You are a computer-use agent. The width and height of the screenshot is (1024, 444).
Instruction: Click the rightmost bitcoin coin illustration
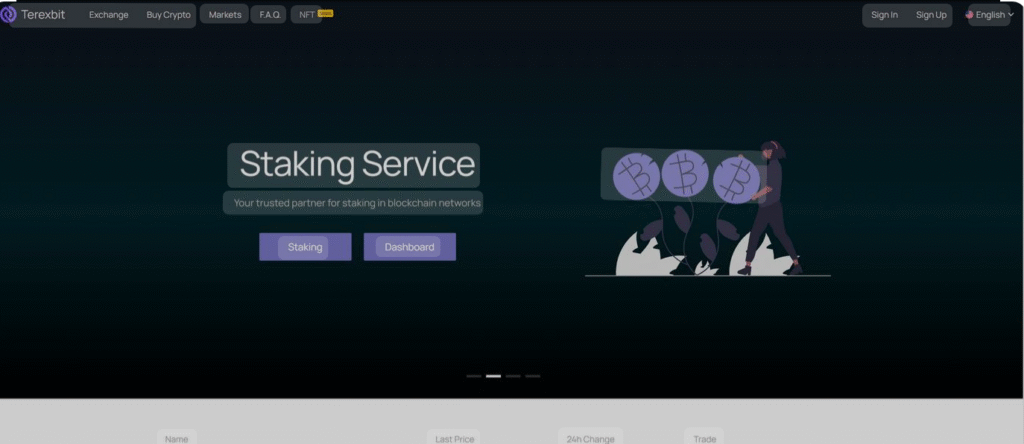pyautogui.click(x=738, y=178)
